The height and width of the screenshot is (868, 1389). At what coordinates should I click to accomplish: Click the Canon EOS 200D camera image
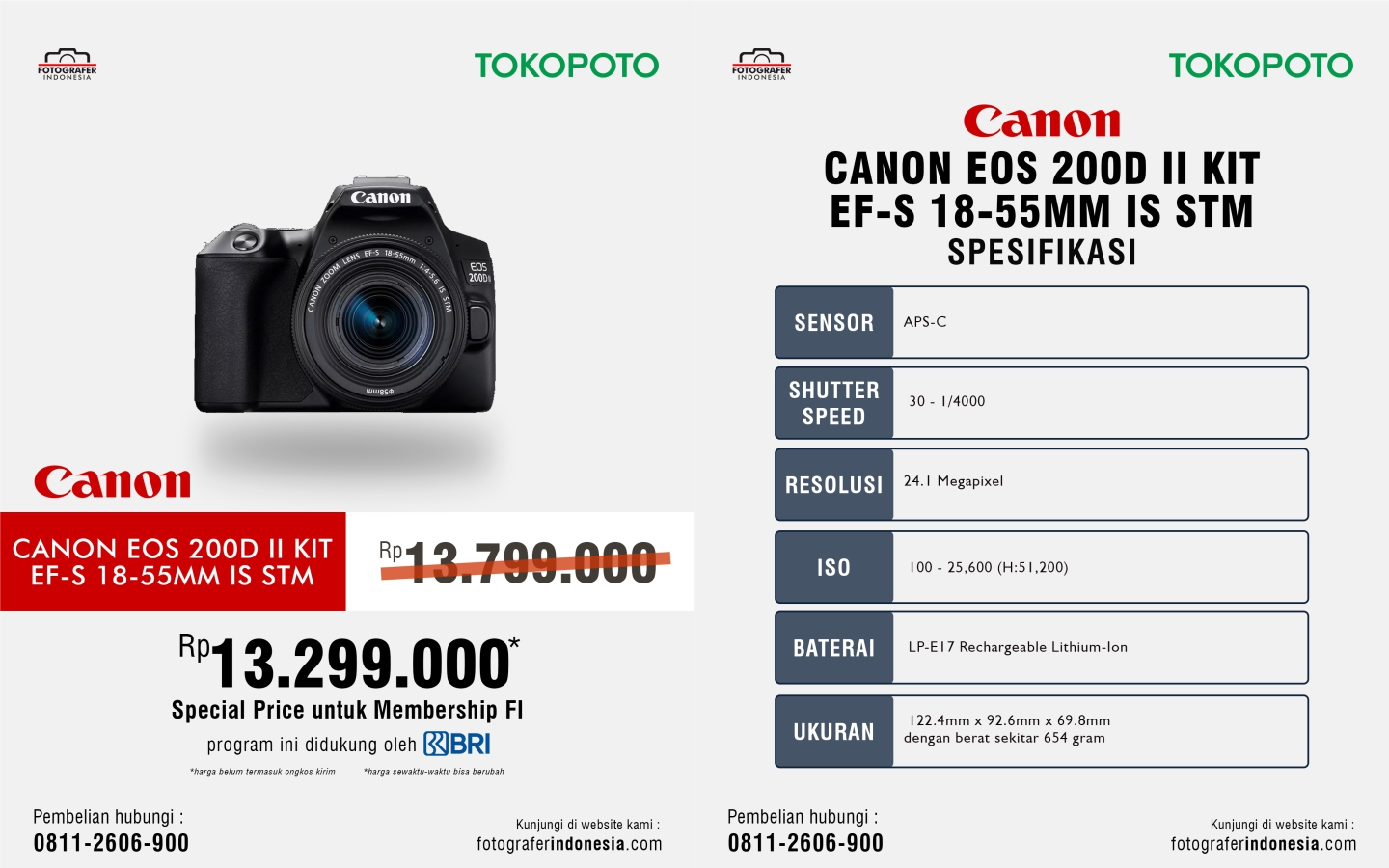click(345, 295)
